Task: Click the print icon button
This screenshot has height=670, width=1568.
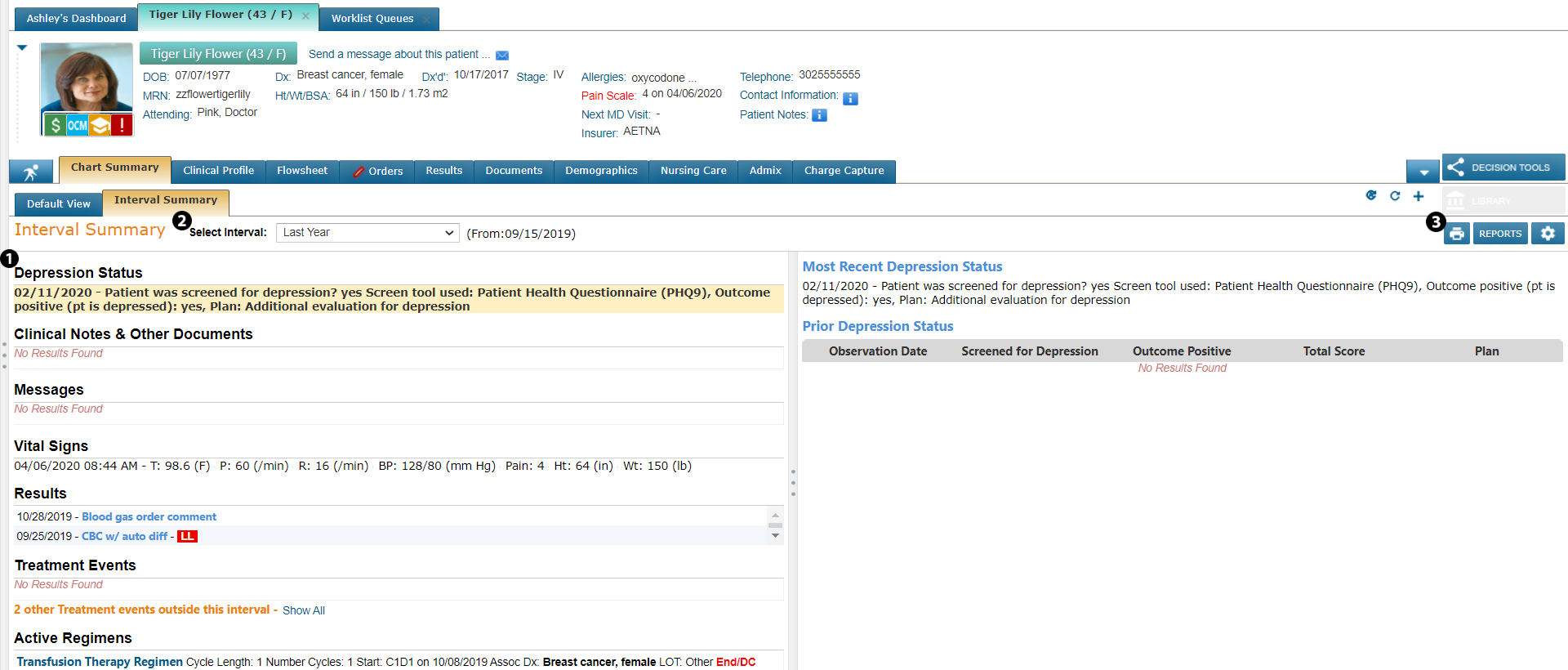Action: (1456, 234)
